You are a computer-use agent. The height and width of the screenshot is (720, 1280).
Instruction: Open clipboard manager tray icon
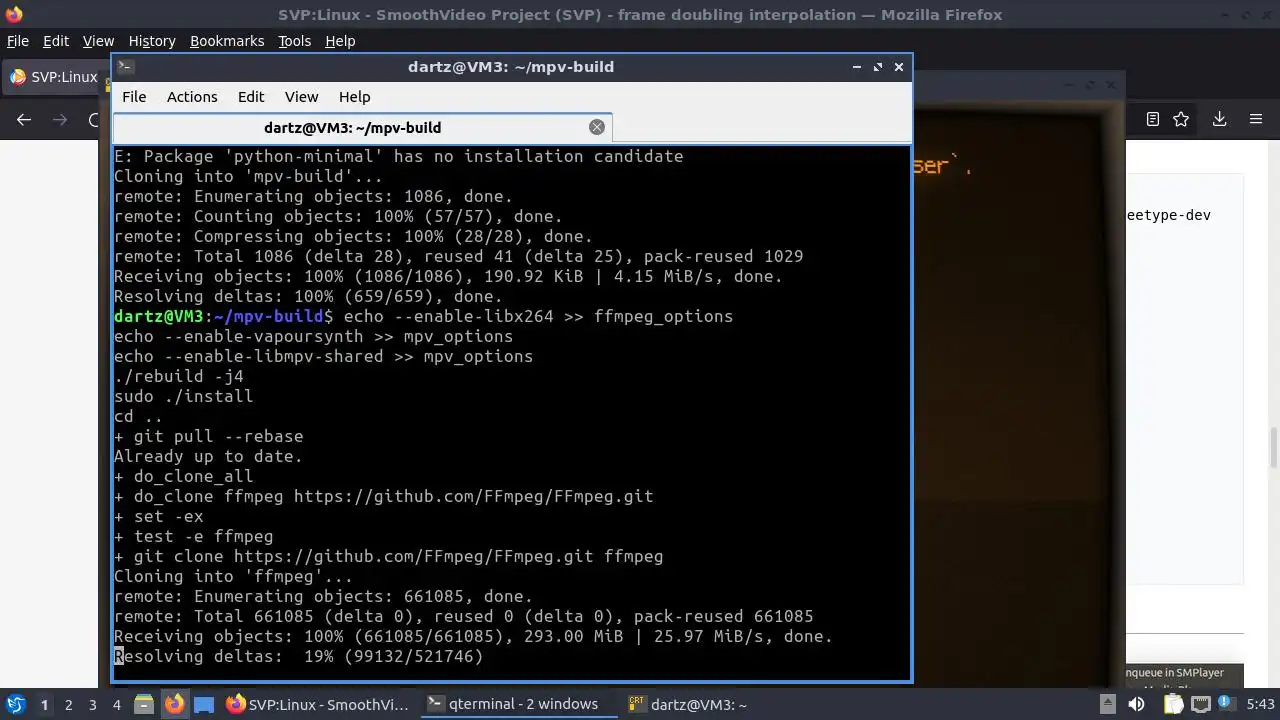point(1172,705)
